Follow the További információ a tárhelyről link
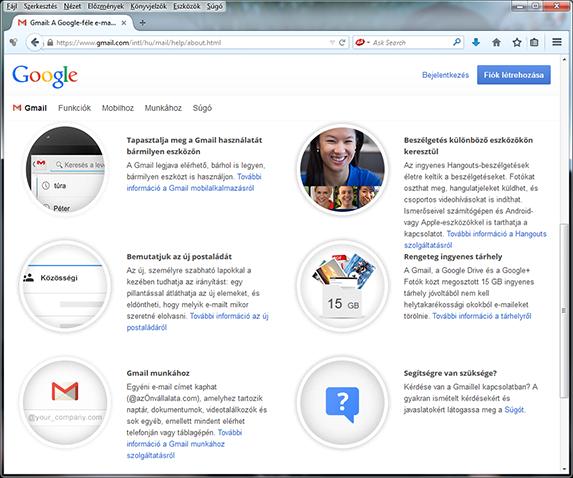 (482, 316)
